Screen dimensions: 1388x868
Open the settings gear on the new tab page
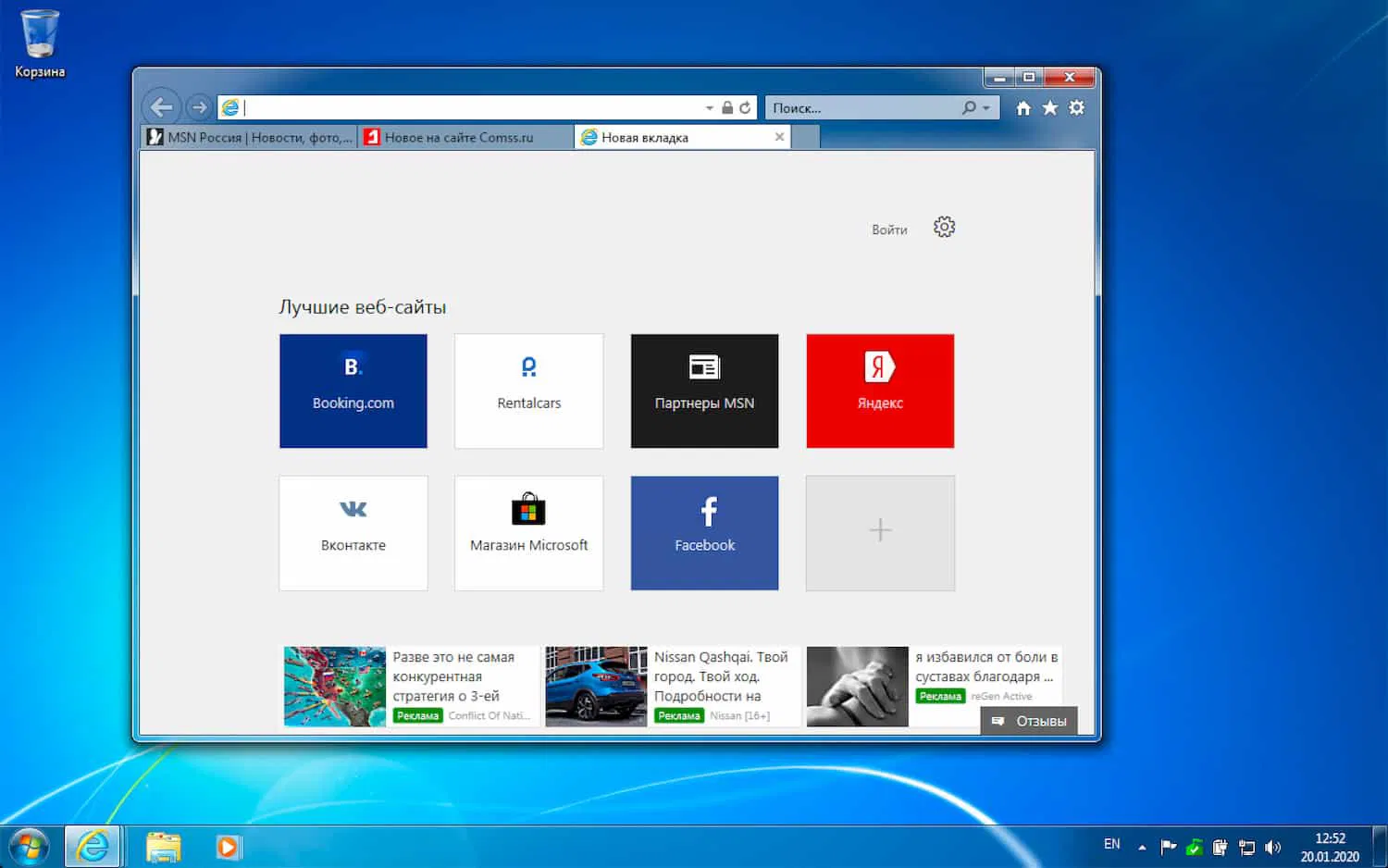click(x=944, y=227)
